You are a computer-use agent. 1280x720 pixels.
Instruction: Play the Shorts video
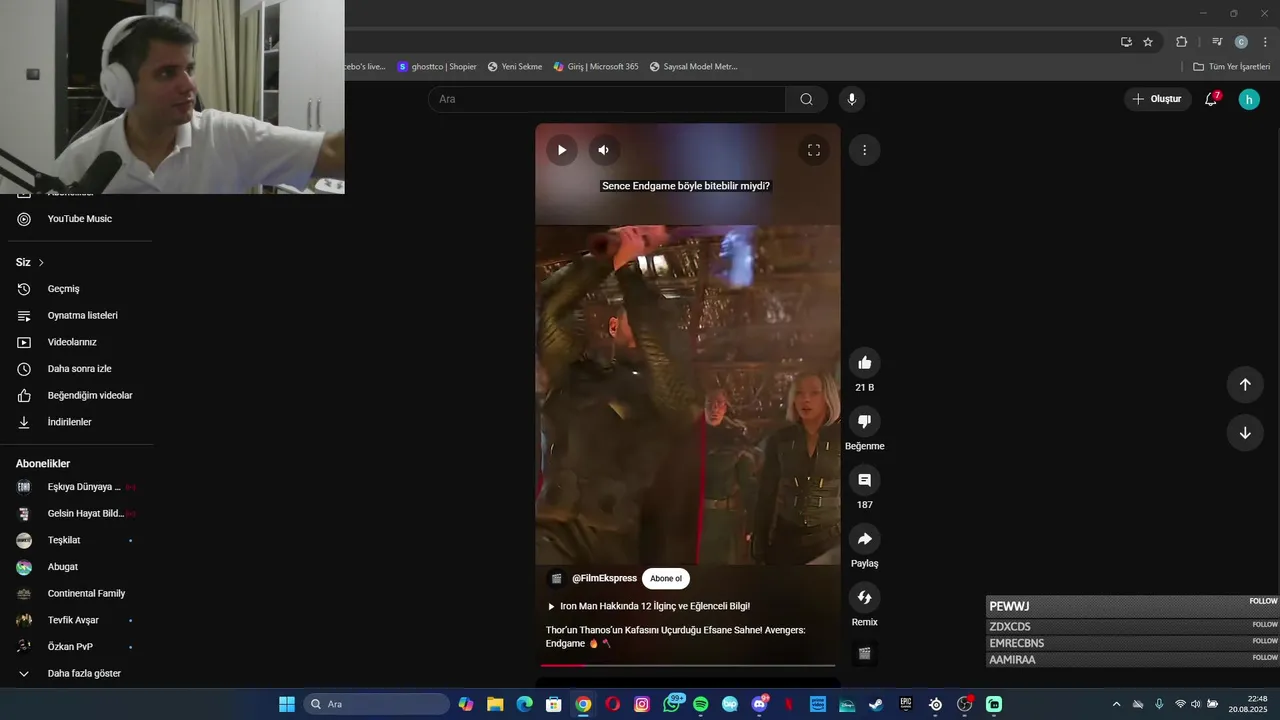[562, 150]
